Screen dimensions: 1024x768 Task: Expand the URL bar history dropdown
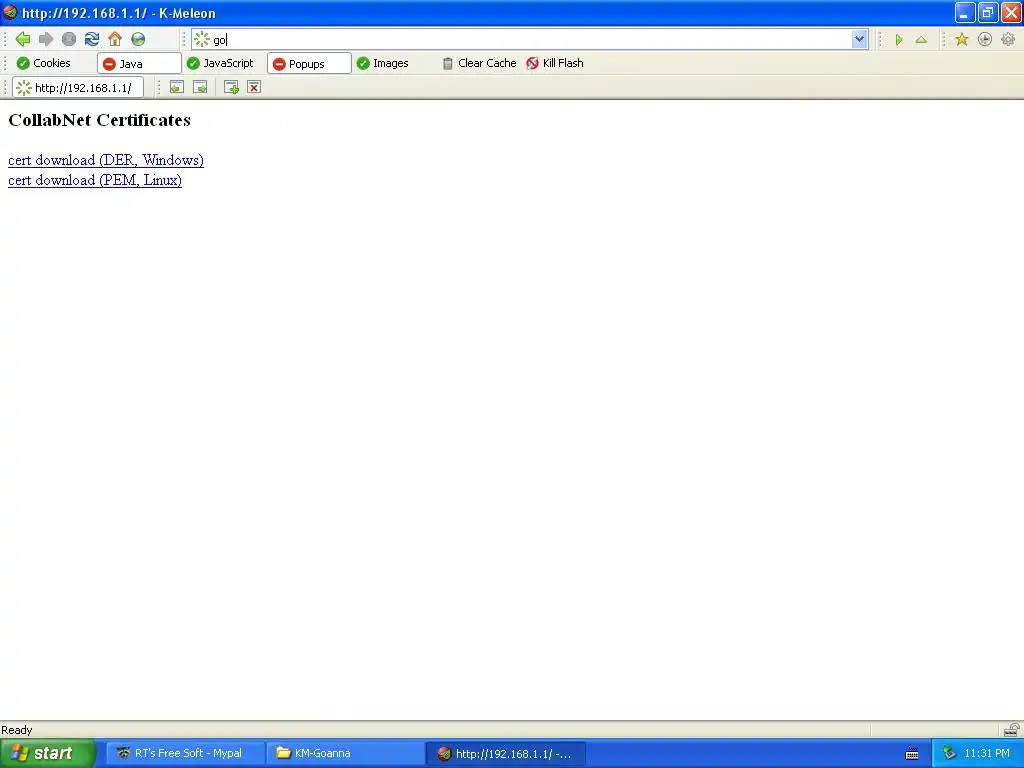click(x=859, y=39)
